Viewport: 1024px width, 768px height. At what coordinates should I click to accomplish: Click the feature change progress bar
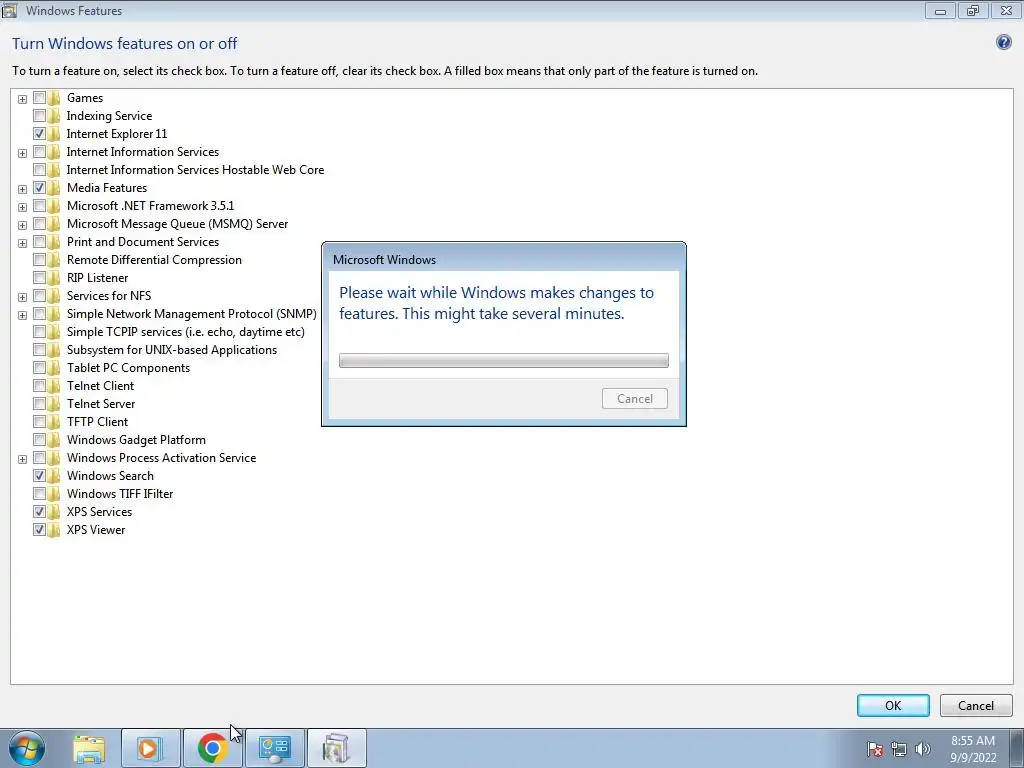click(504, 360)
